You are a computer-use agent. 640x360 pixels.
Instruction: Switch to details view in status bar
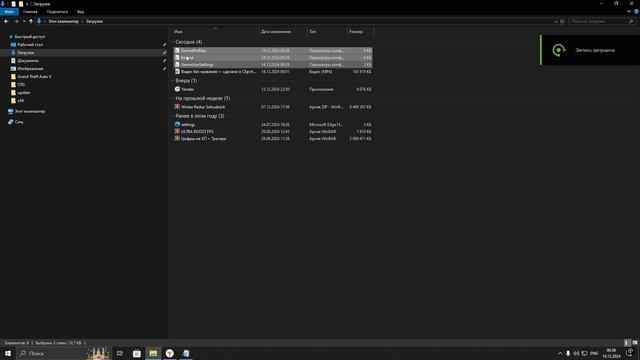627,343
